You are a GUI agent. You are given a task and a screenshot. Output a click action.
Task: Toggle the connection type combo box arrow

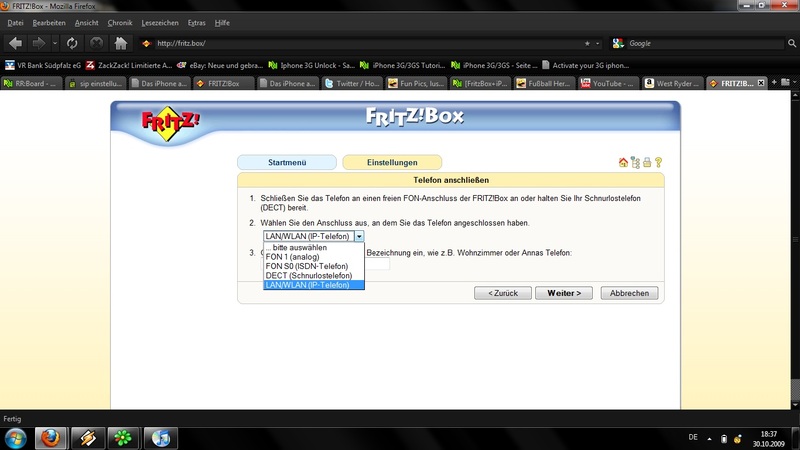359,236
